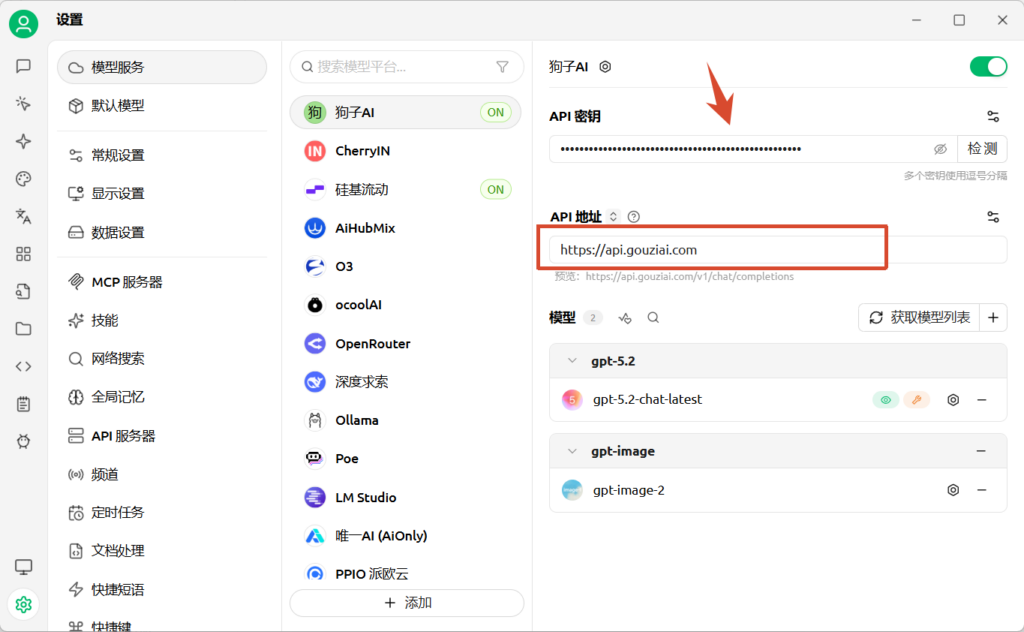Open 模型服务 settings section
Image resolution: width=1024 pixels, height=632 pixels.
point(162,67)
